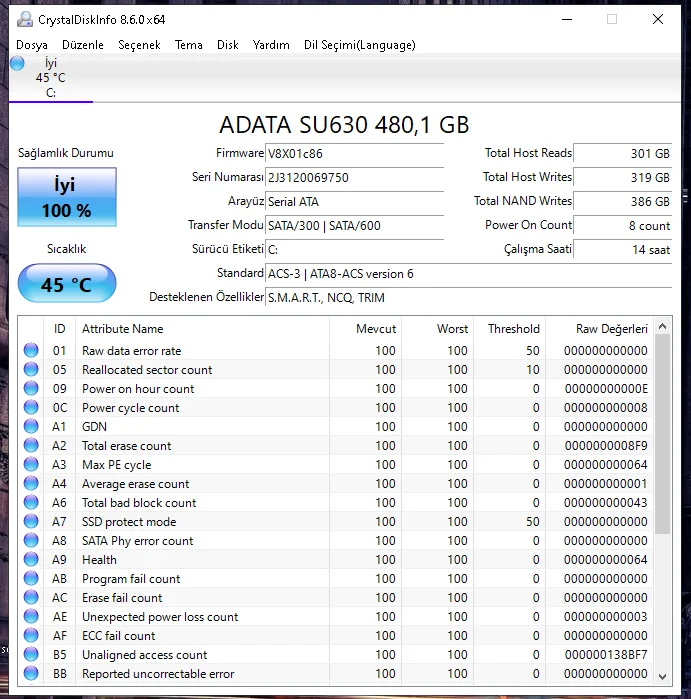
Task: Open the Düzenle menu
Action: point(83,45)
